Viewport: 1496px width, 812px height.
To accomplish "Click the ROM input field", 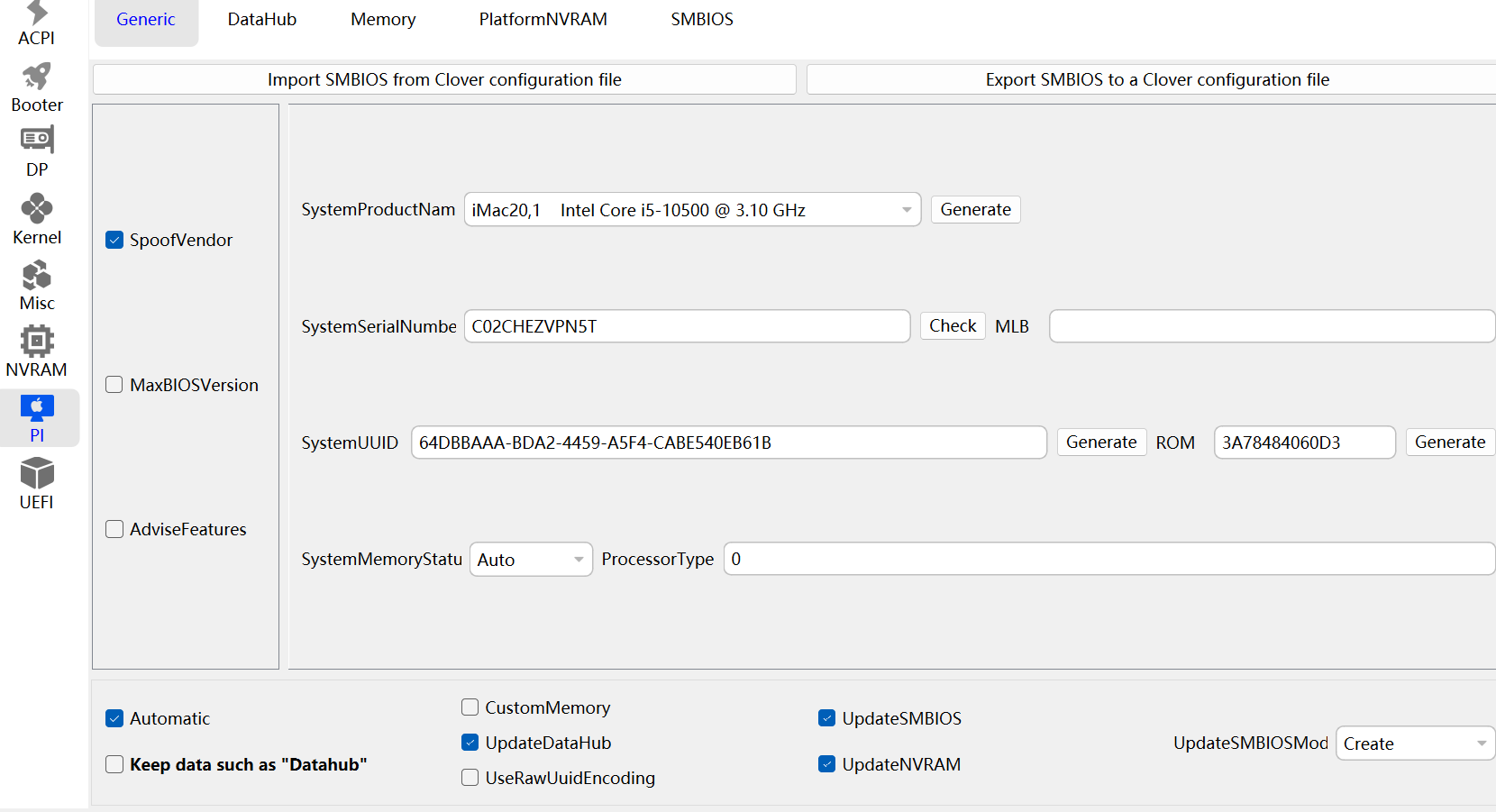I will (1305, 442).
